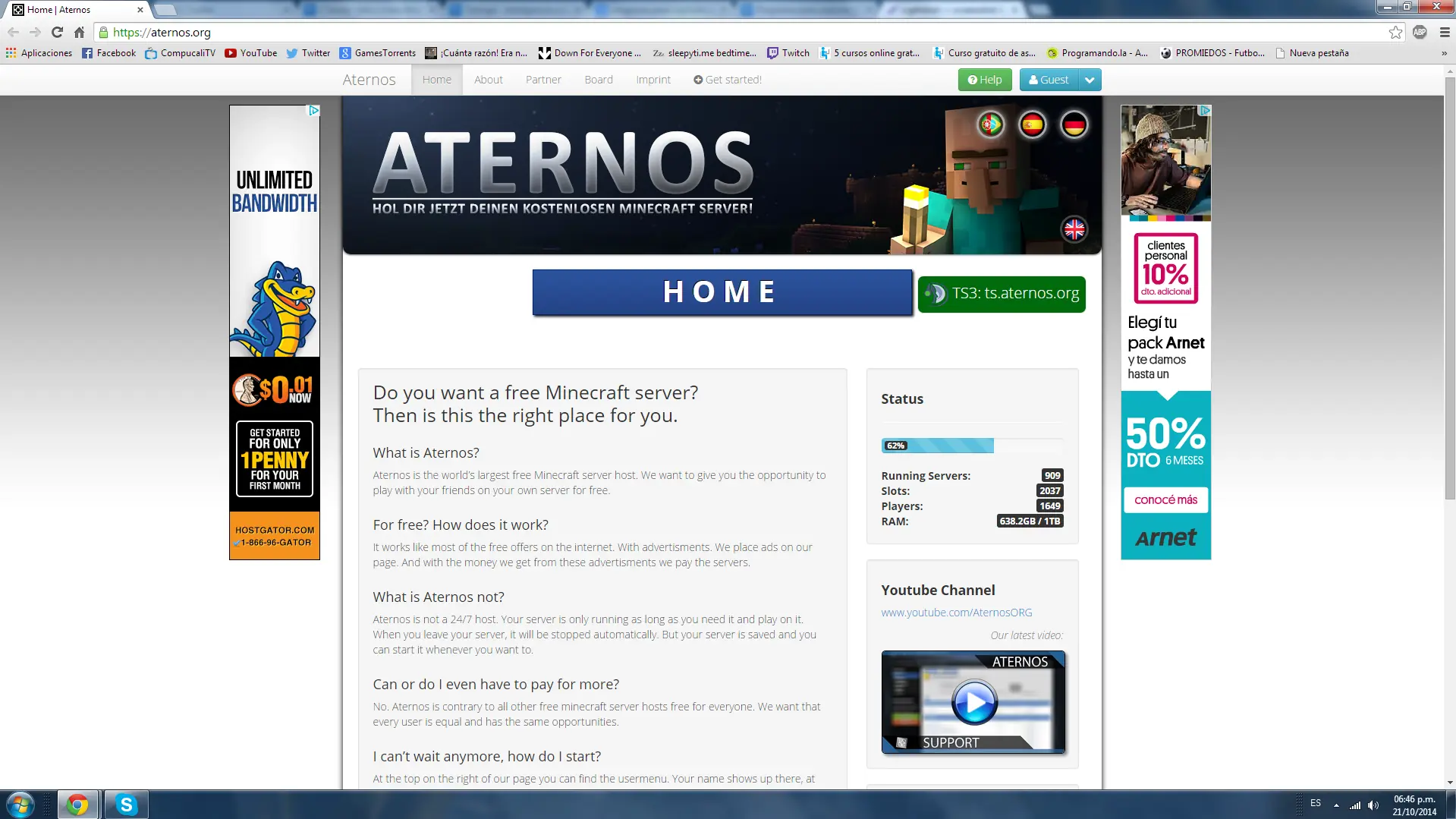1456x819 pixels.
Task: Click the TS3: ts.aternos.org button
Action: click(x=1002, y=294)
